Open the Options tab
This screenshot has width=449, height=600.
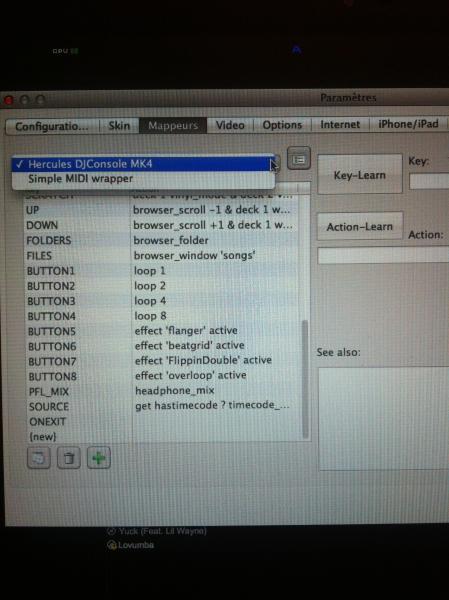[282, 125]
